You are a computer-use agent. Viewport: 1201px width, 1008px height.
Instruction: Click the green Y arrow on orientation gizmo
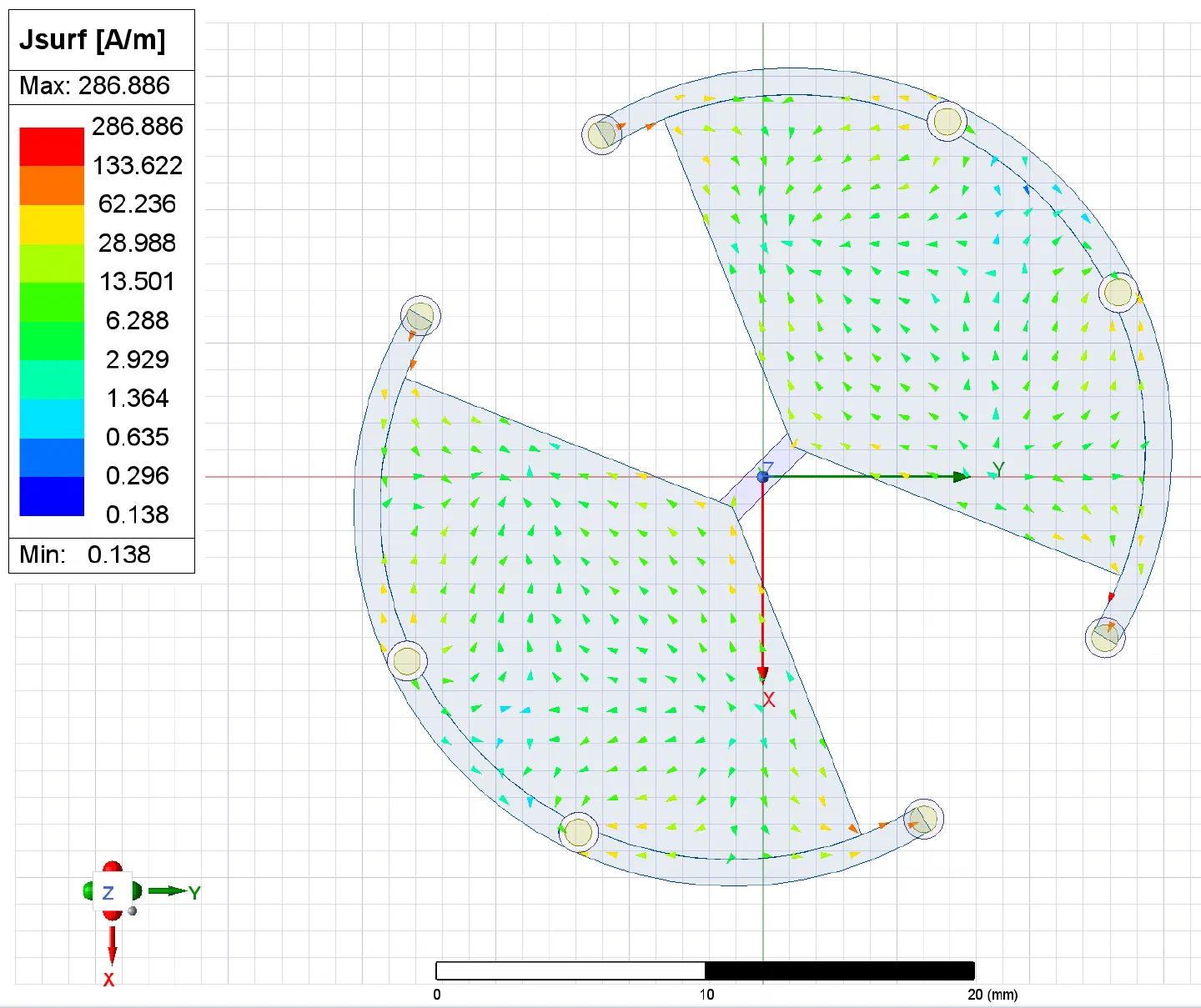[x=168, y=891]
